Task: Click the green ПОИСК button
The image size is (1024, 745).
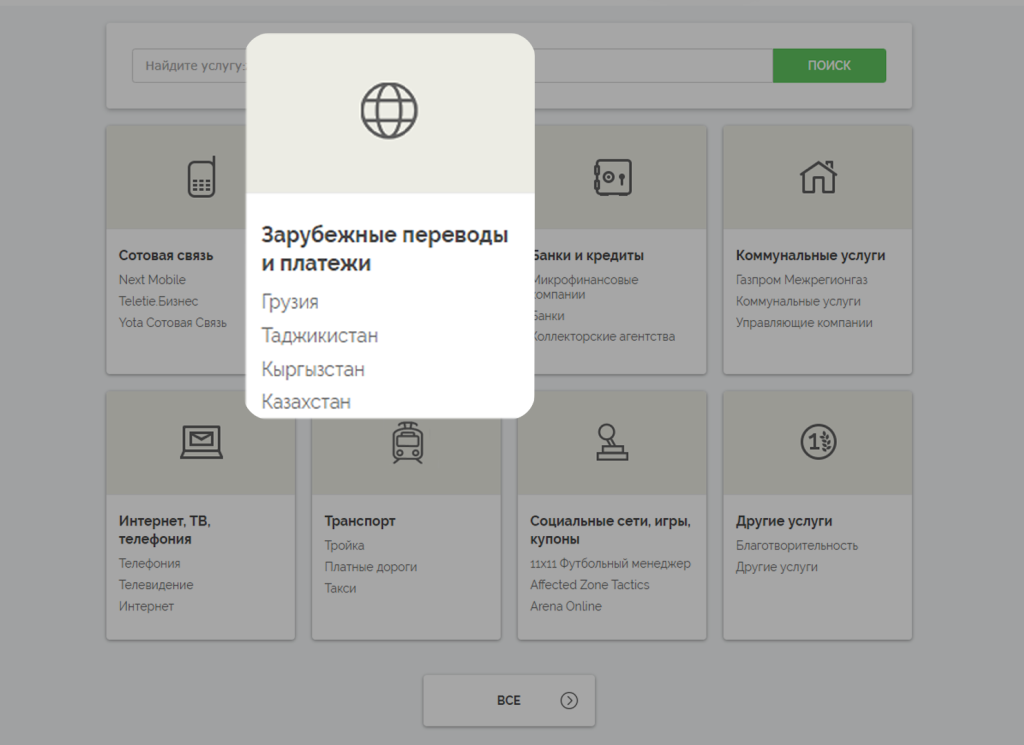Action: pos(829,65)
